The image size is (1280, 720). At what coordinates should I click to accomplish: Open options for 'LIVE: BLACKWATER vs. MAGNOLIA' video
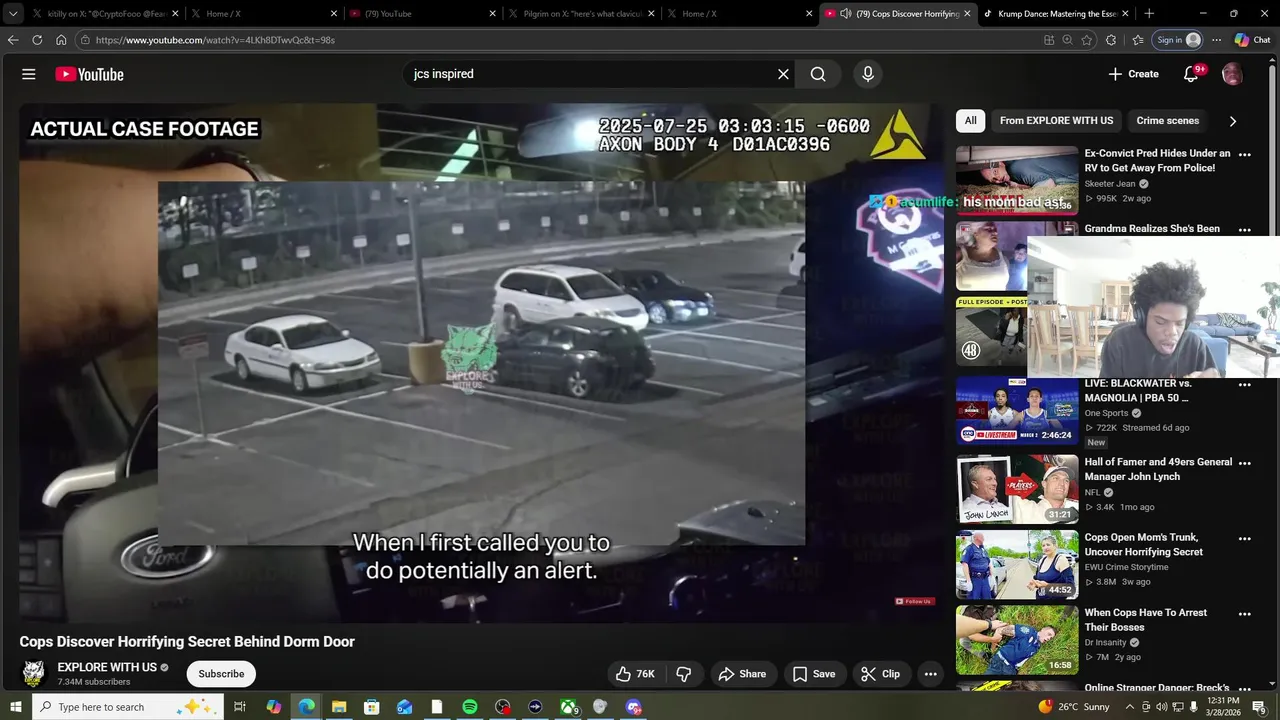(1245, 385)
